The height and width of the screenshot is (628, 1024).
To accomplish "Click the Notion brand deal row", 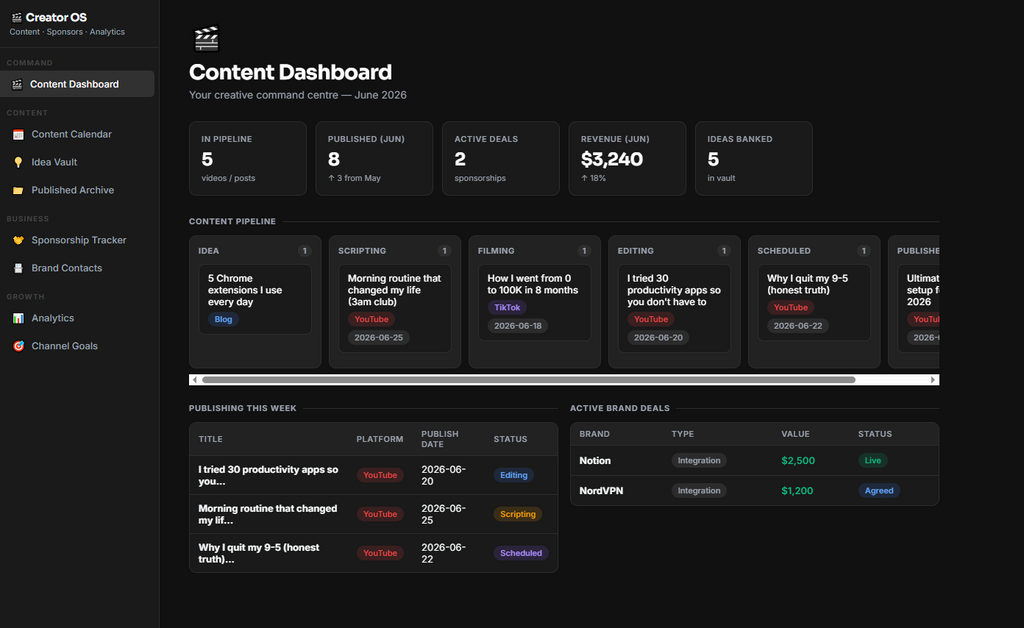I will point(754,461).
